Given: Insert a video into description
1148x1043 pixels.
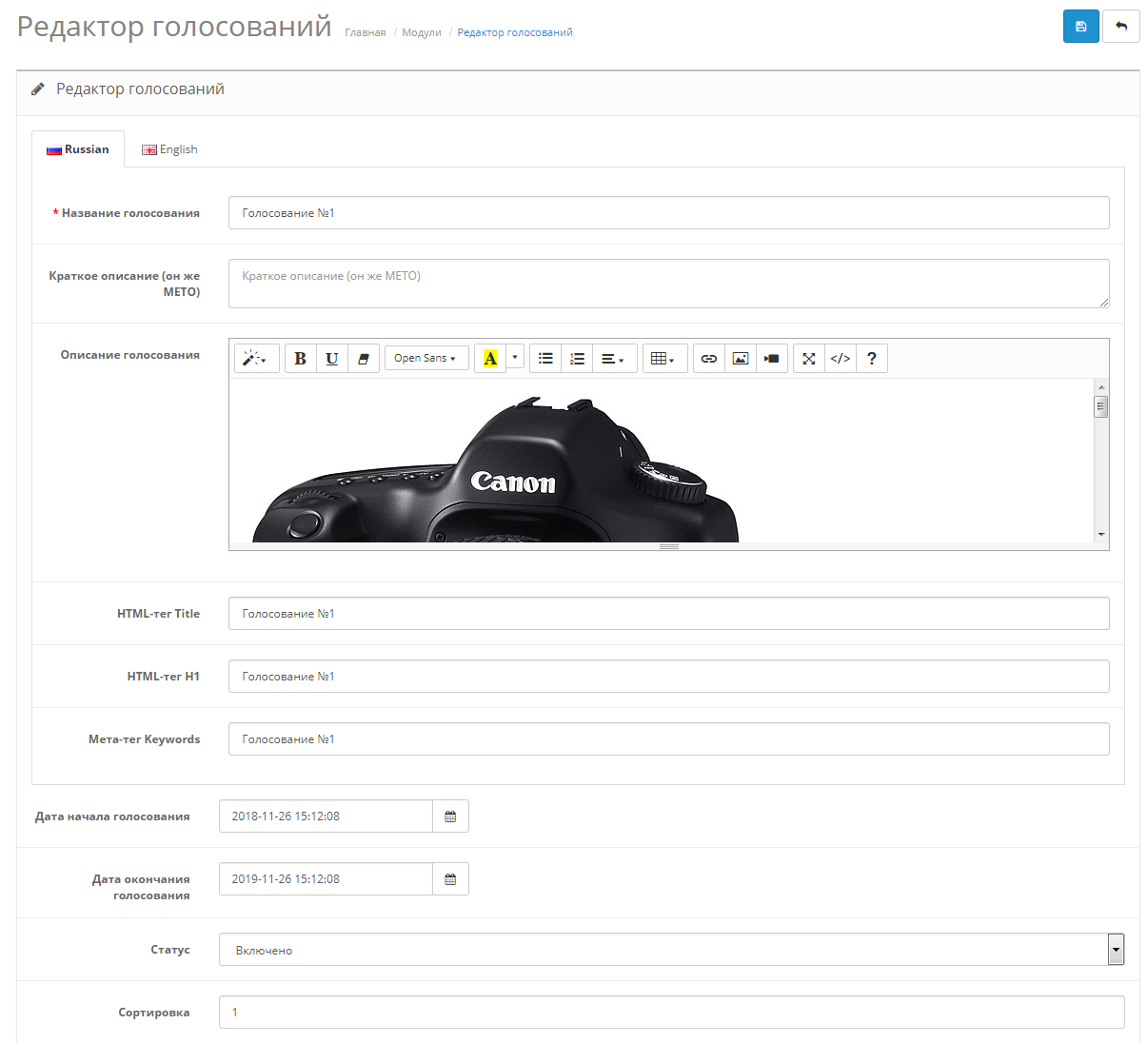Looking at the screenshot, I should [771, 359].
